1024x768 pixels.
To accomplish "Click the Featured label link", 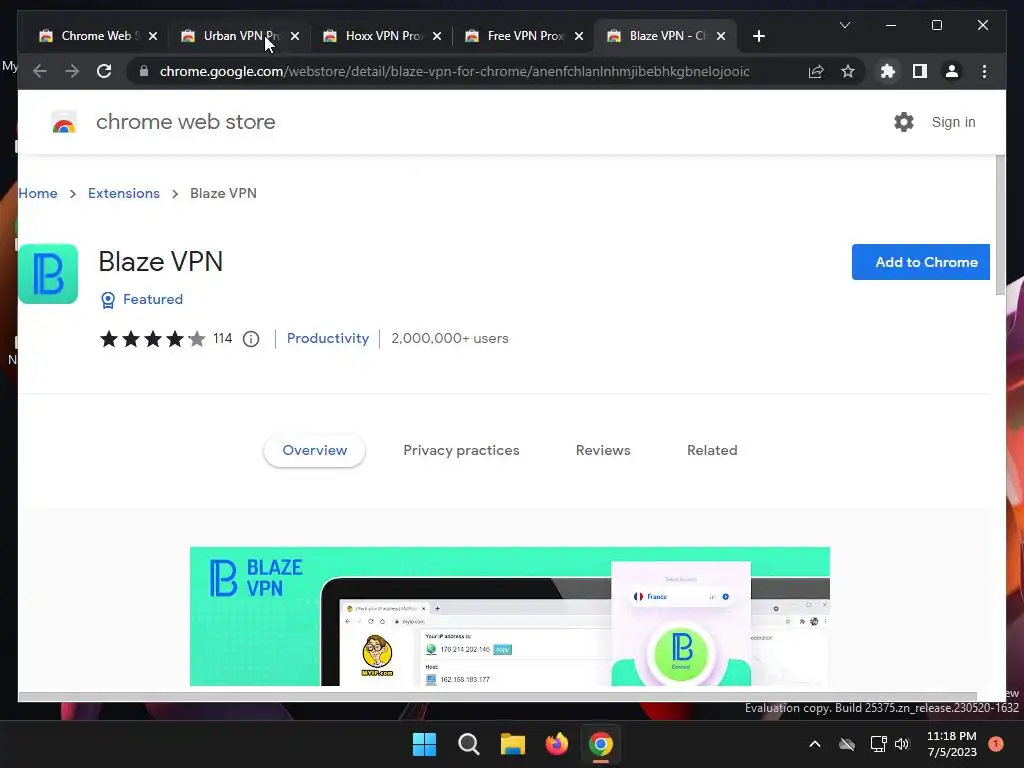I will pos(153,299).
